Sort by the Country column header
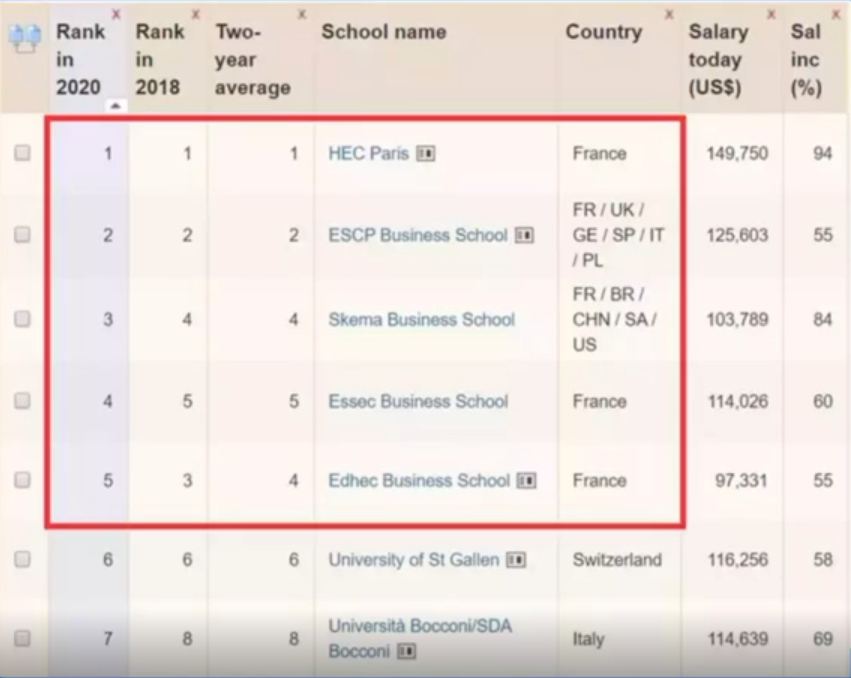The image size is (851, 678). point(603,32)
